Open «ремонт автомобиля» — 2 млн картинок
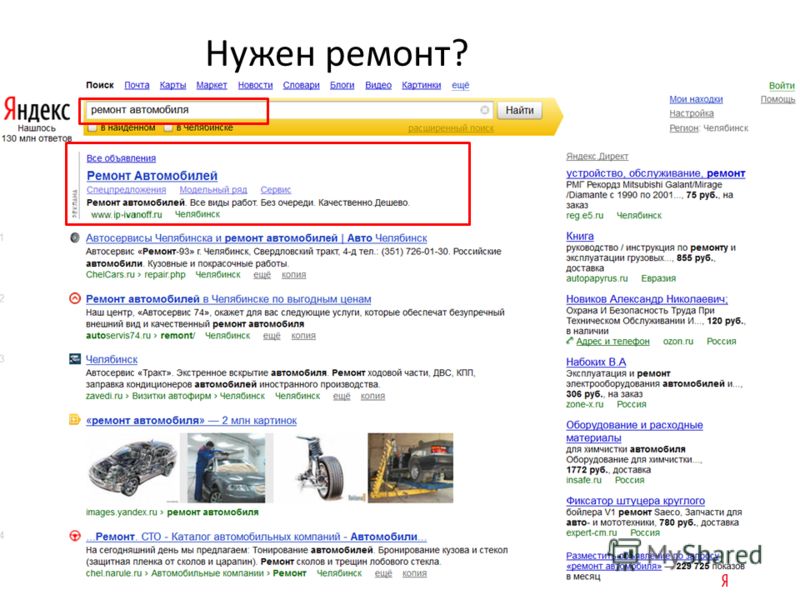Viewport: 800px width, 600px height. tap(191, 420)
